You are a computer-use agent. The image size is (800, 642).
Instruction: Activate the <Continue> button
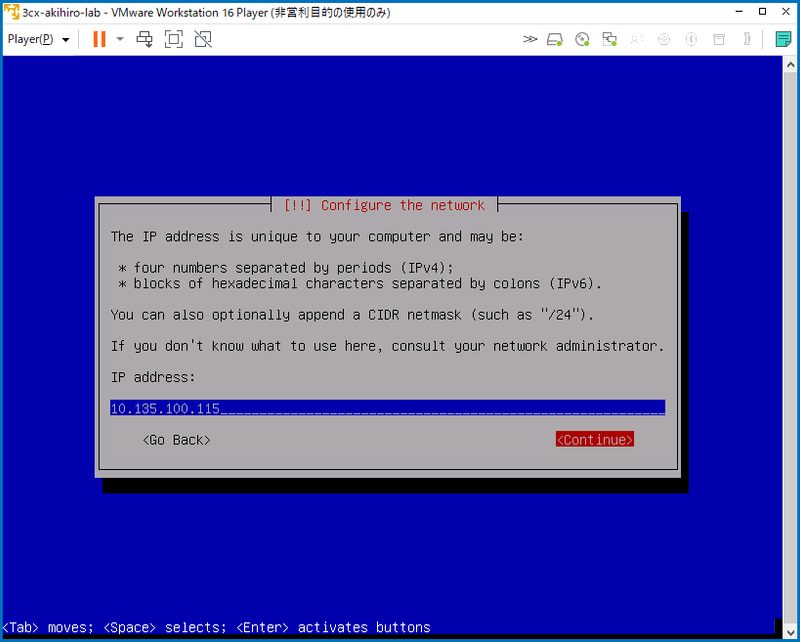595,439
